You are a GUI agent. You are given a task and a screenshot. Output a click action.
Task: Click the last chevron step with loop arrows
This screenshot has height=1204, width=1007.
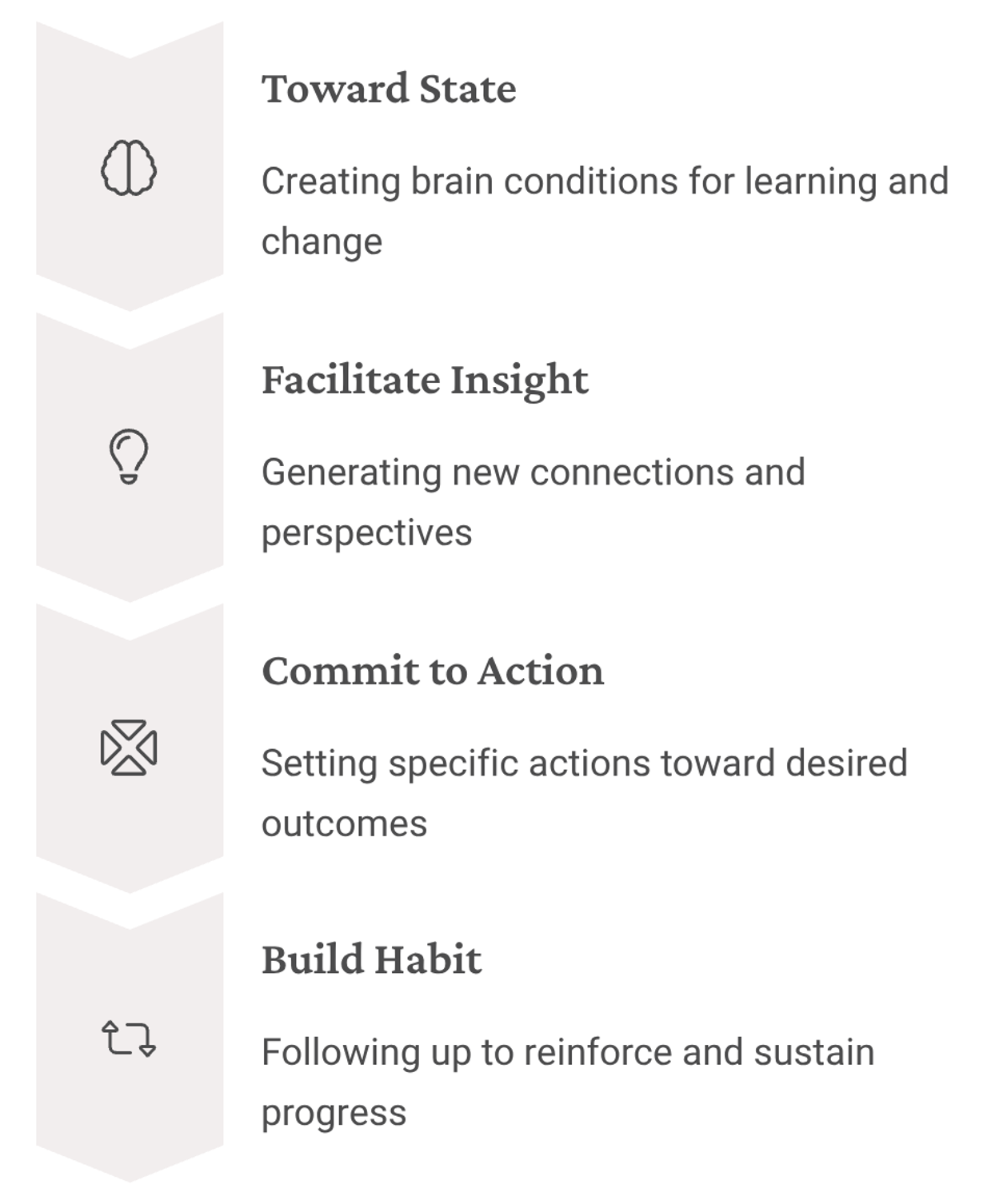(x=130, y=1038)
